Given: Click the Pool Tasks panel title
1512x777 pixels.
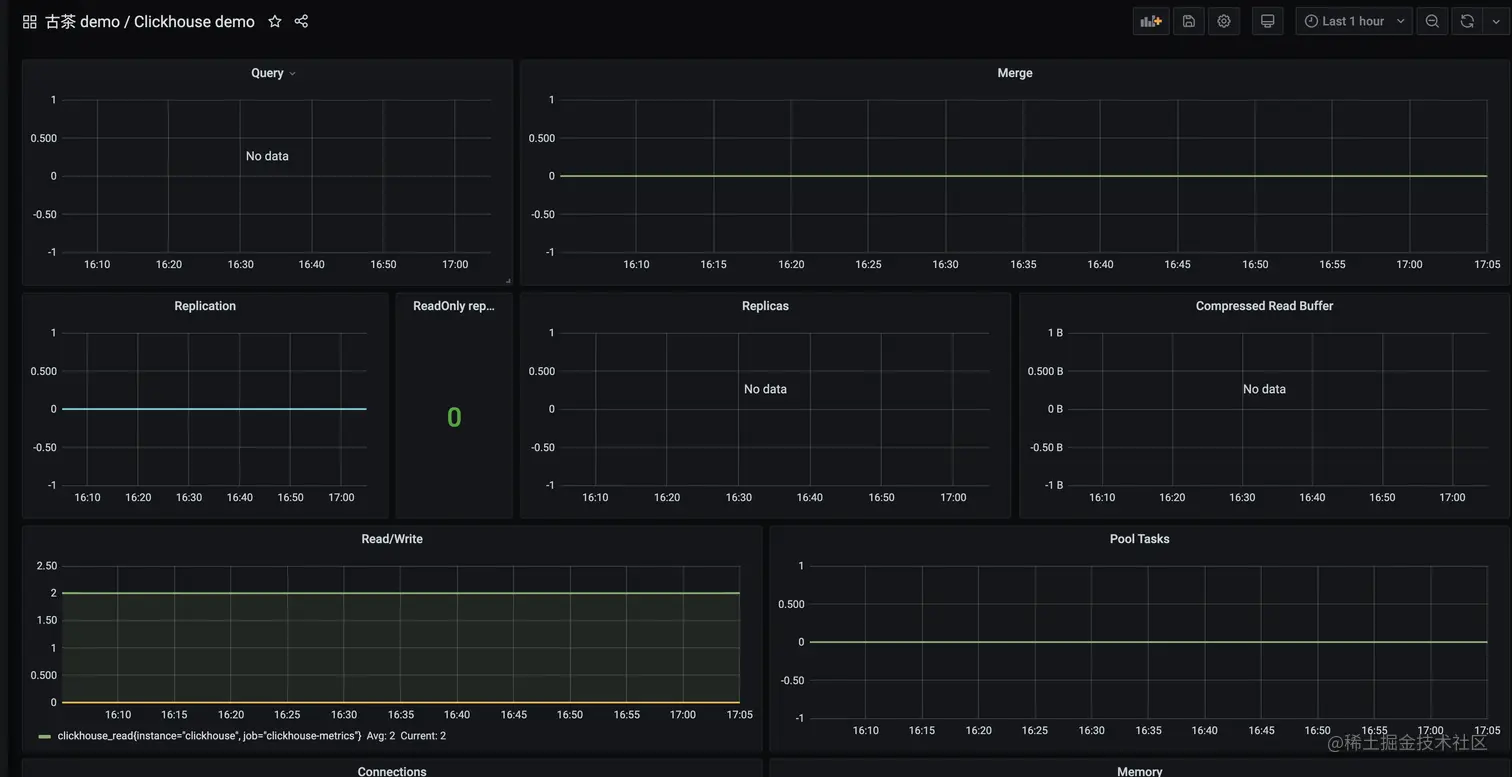Looking at the screenshot, I should click(x=1139, y=539).
